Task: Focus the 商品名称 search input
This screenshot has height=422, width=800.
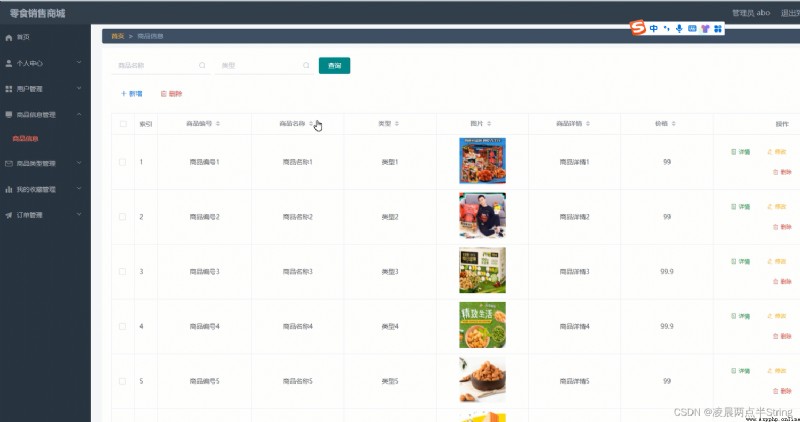Action: pyautogui.click(x=161, y=65)
